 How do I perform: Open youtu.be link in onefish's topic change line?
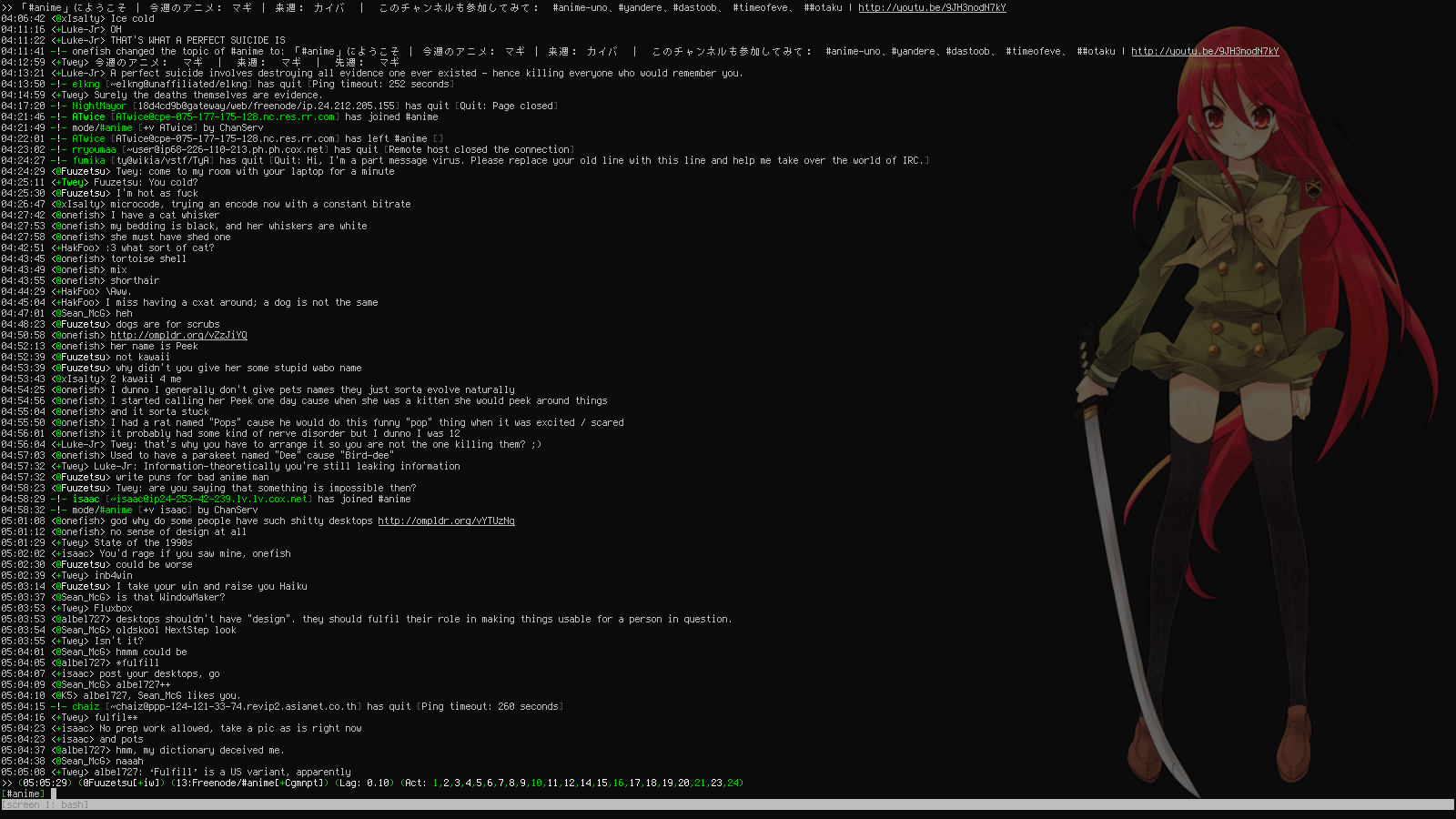1204,51
